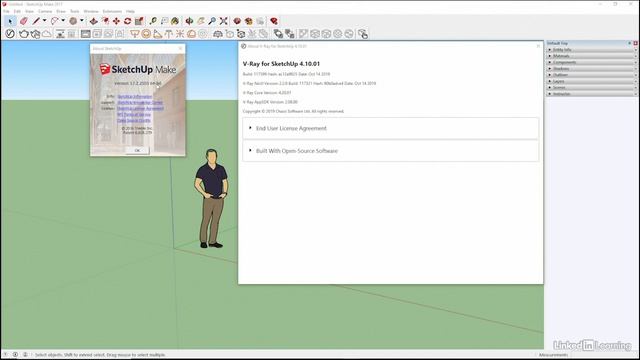Expand Built With Open-Source Software section
640x360 pixels.
391,151
